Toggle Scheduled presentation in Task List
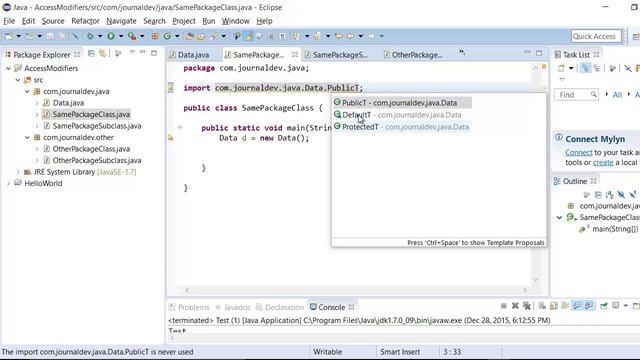This screenshot has height=360, width=640. coord(597,68)
